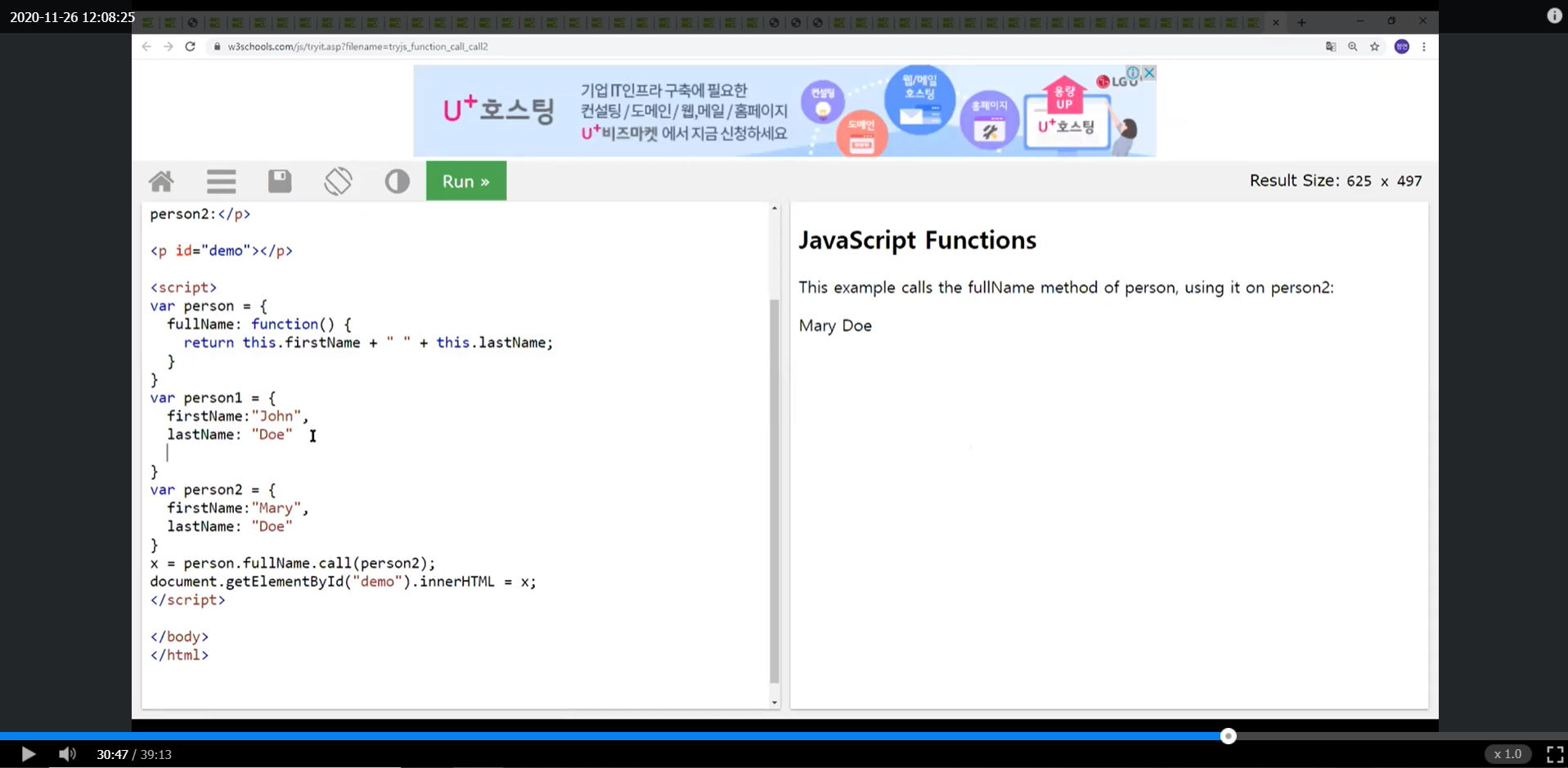Mute the video with the speaker icon

(67, 754)
